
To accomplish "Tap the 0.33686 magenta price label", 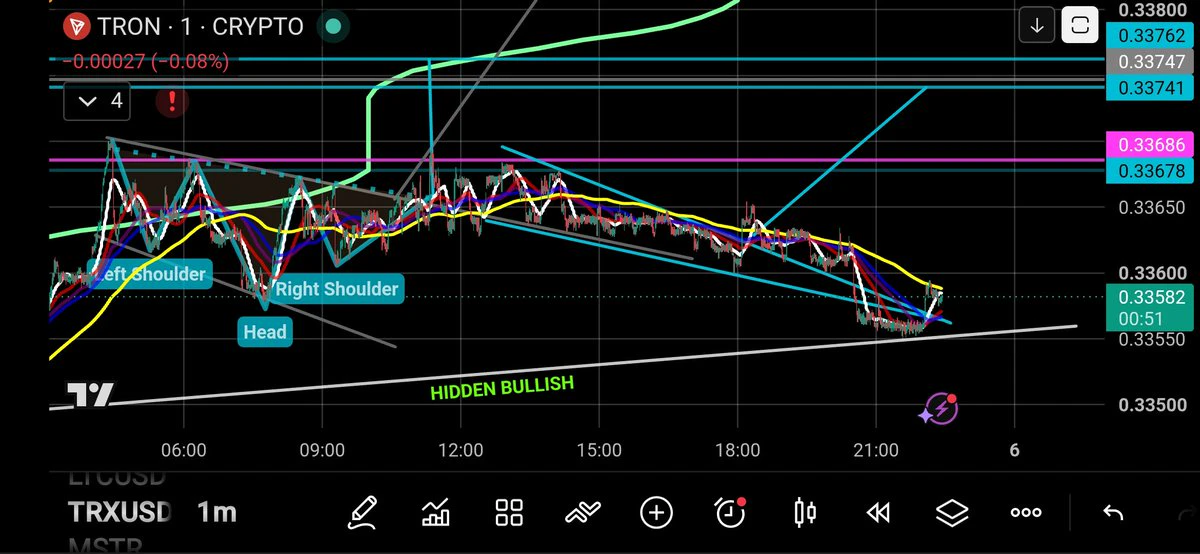I will 1152,146.
